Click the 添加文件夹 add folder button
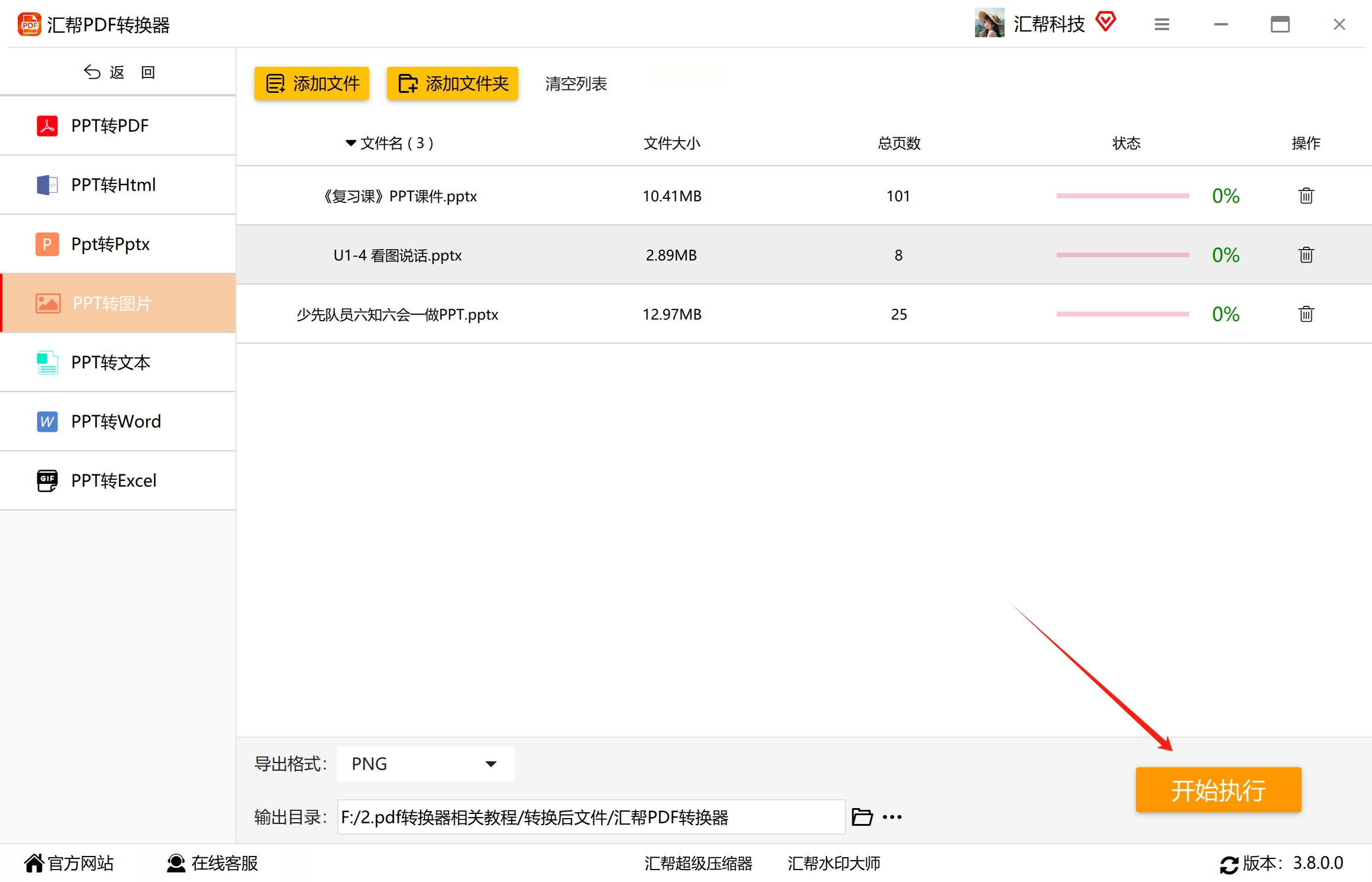The image size is (1372, 882). pos(453,83)
